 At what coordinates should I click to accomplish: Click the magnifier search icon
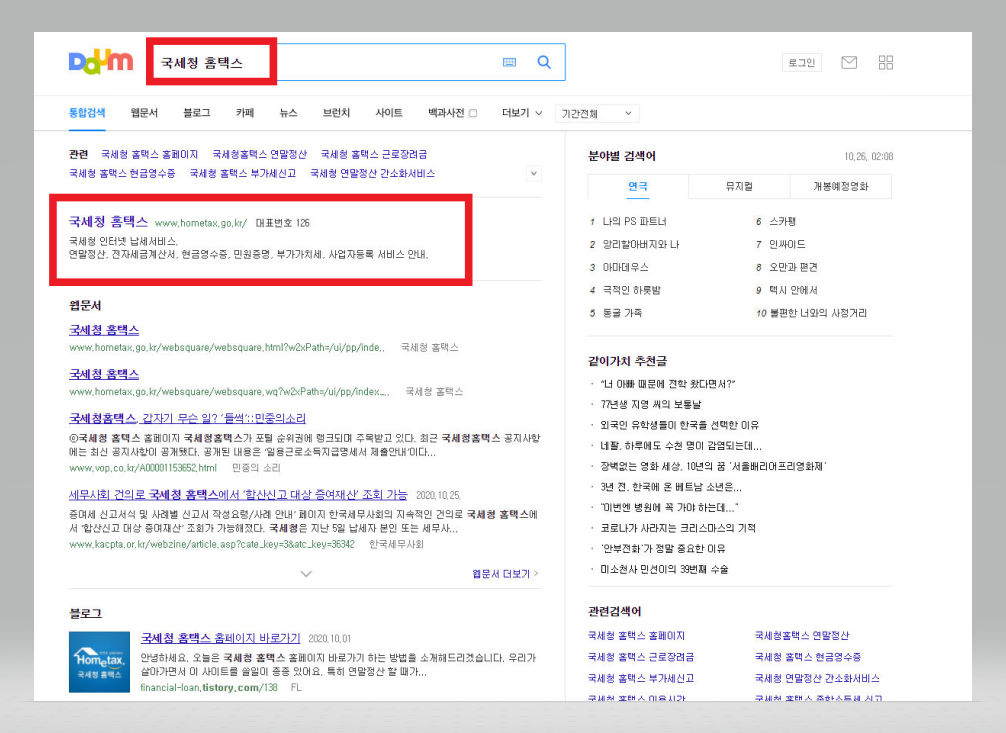(544, 62)
